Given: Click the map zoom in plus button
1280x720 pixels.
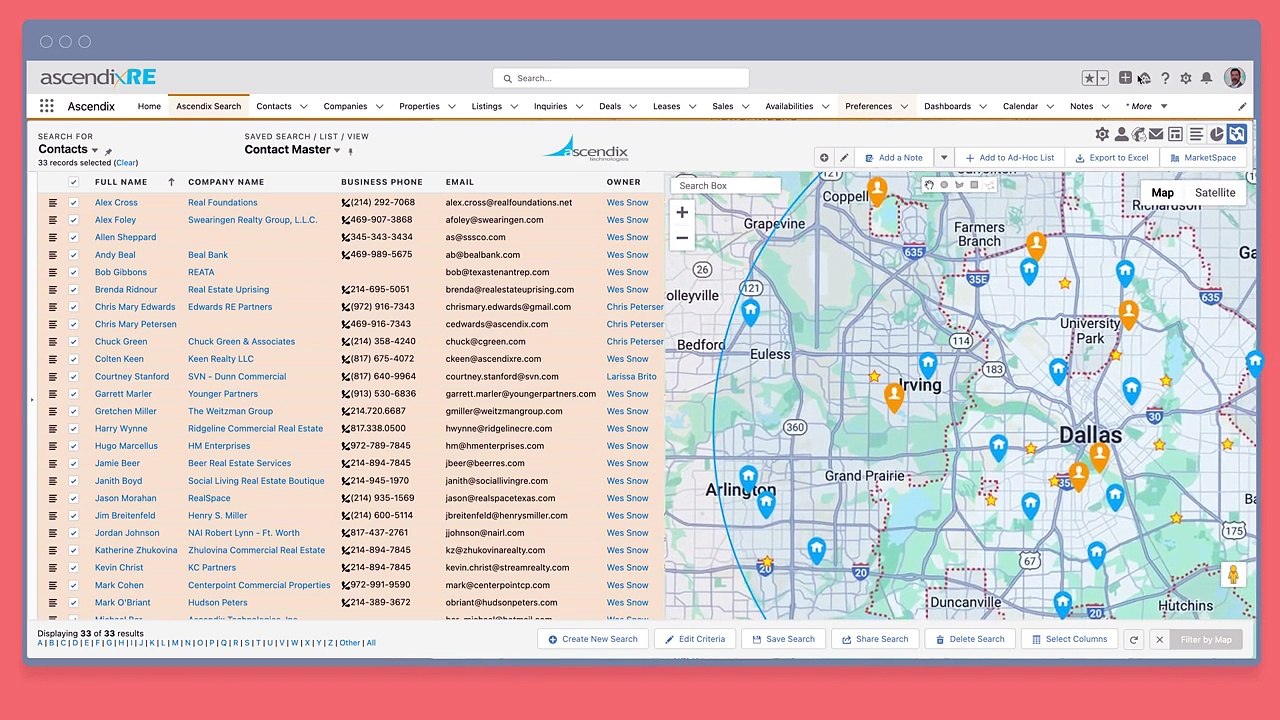Looking at the screenshot, I should [682, 212].
